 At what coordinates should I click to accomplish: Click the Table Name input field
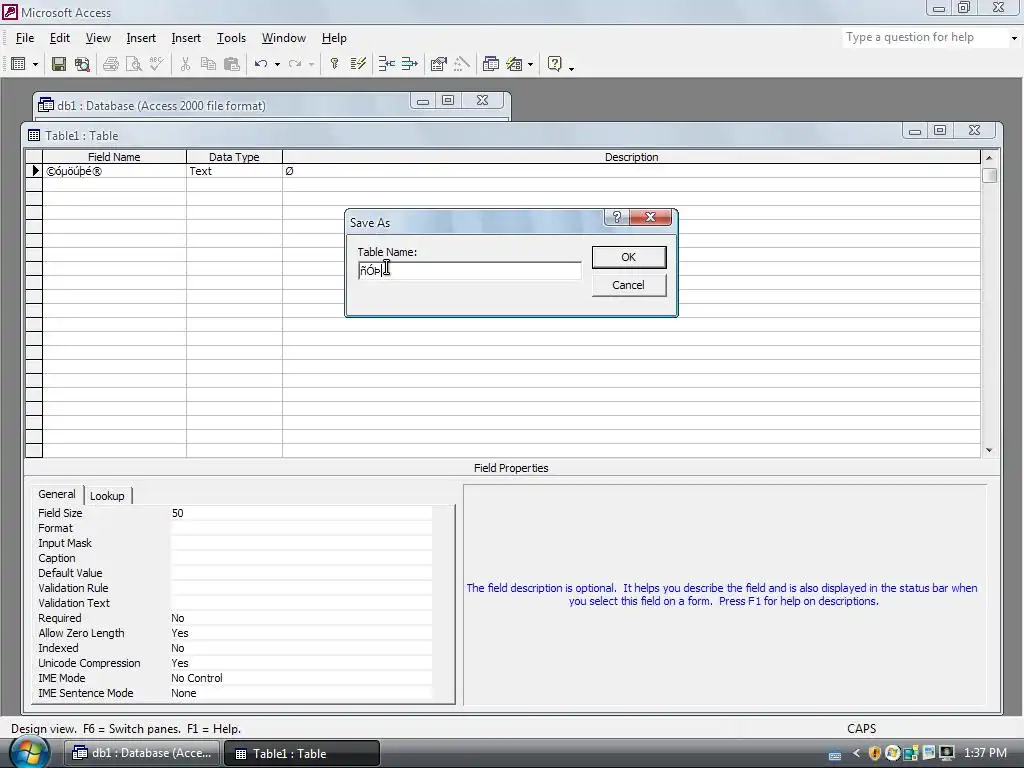[469, 270]
